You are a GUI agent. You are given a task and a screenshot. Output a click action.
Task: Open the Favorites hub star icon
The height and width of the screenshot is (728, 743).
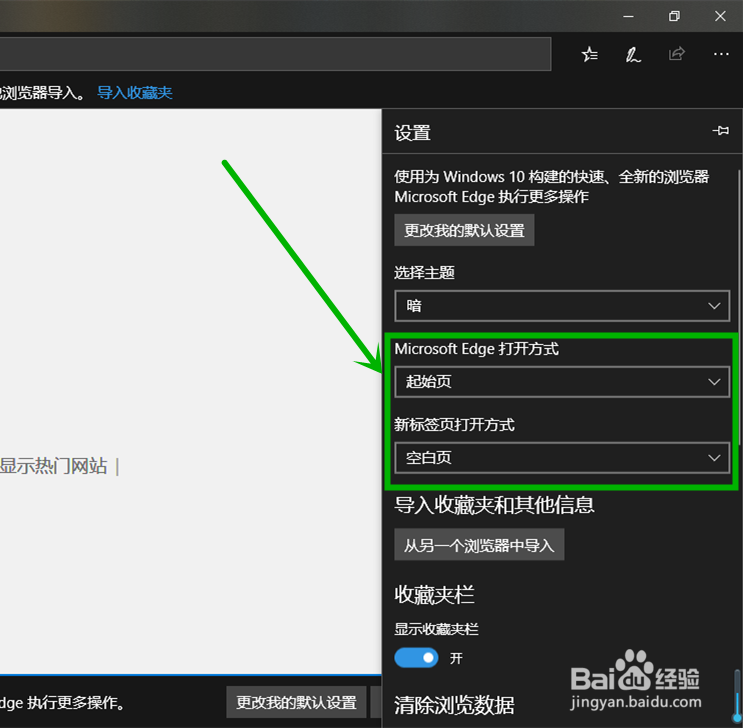click(589, 55)
